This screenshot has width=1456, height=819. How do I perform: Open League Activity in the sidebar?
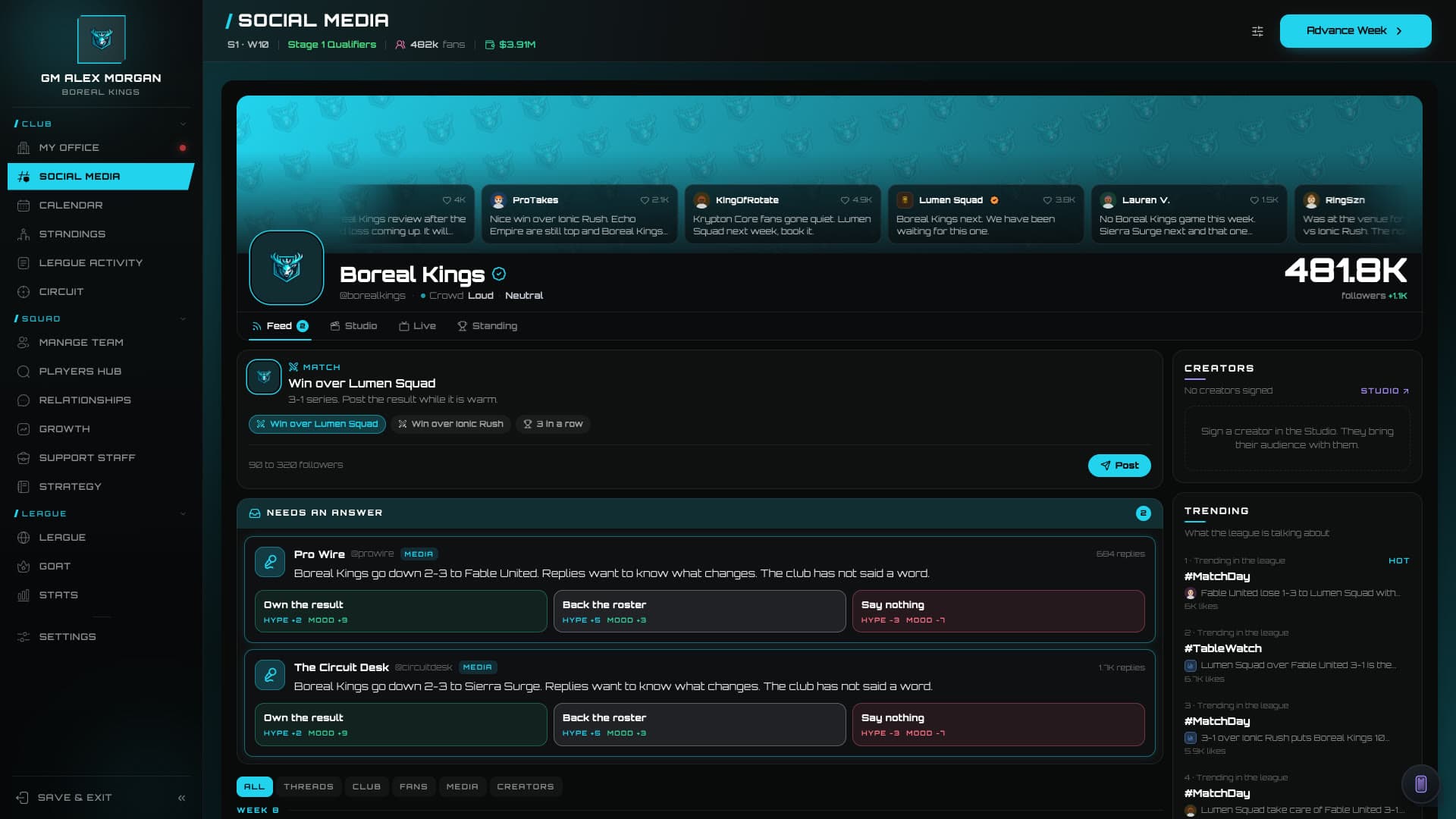coord(101,263)
